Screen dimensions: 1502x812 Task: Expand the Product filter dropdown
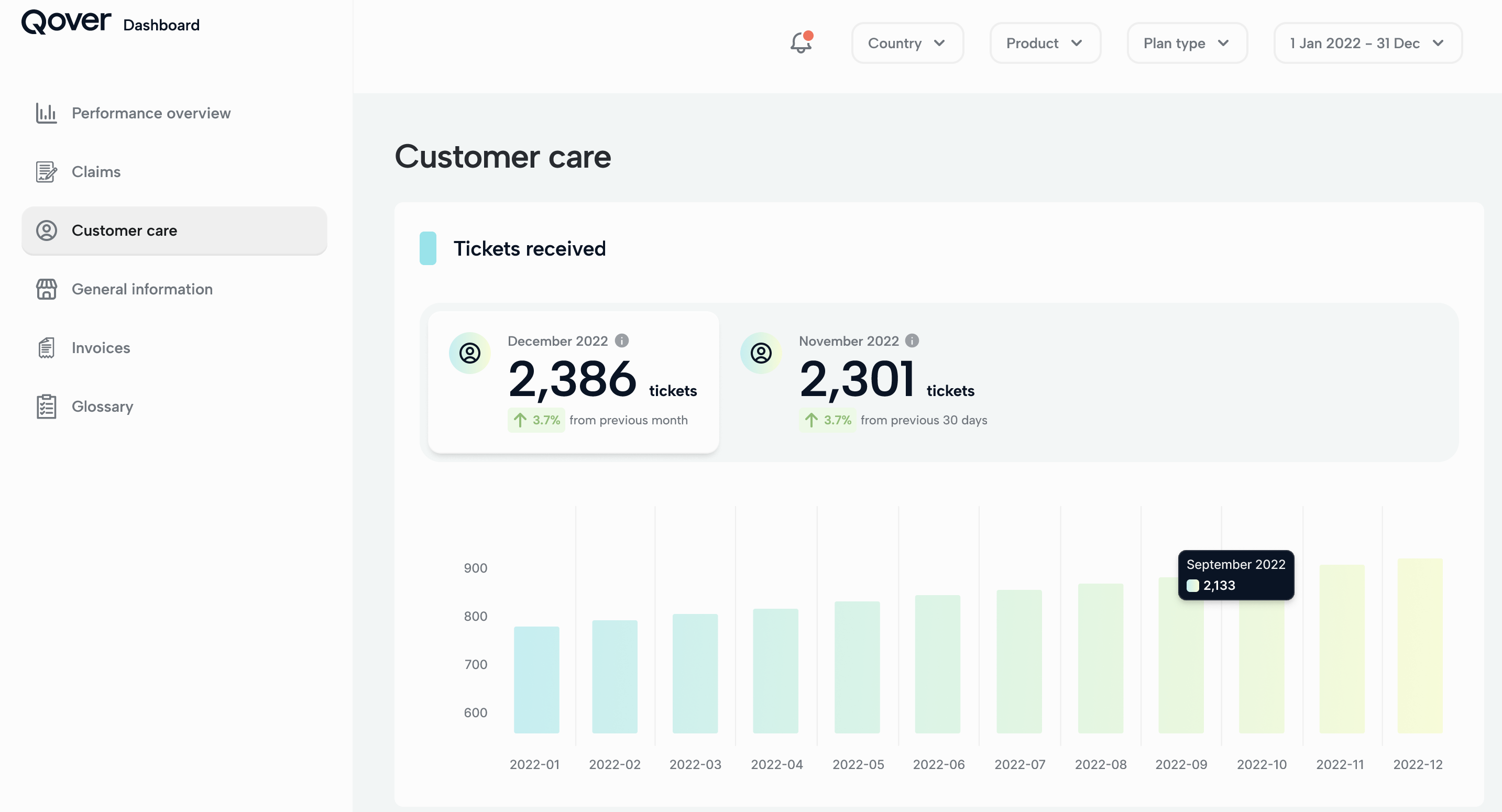pos(1044,43)
